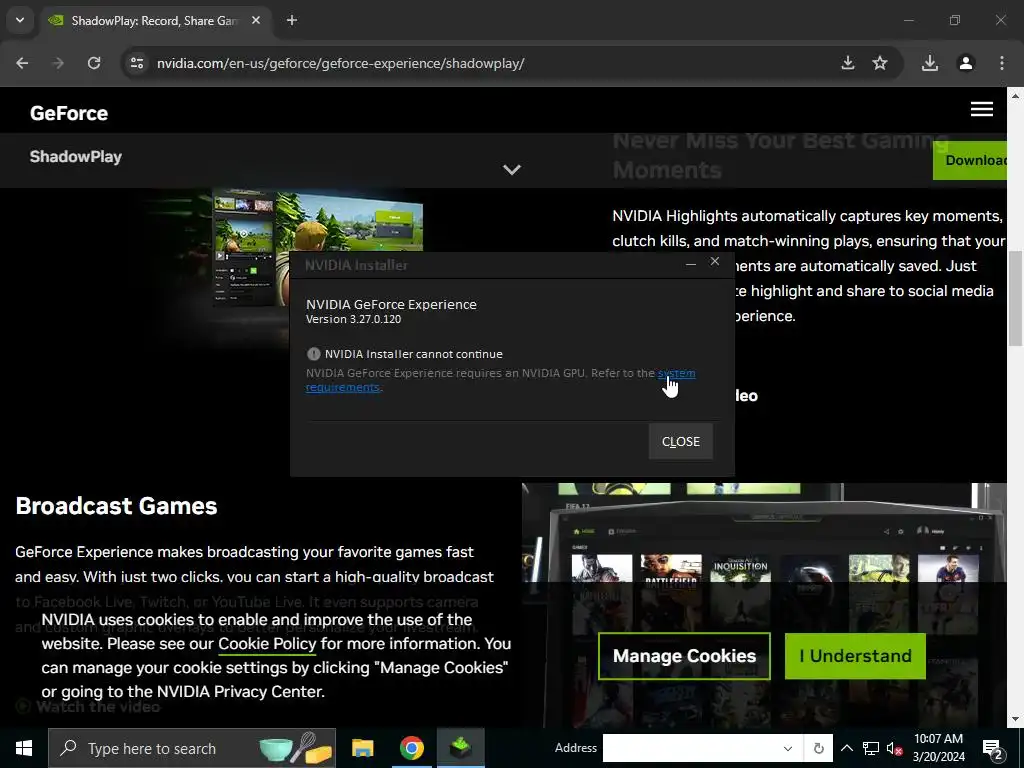Minimize the NVIDIA Installer dialog
1024x768 pixels.
pyautogui.click(x=691, y=263)
